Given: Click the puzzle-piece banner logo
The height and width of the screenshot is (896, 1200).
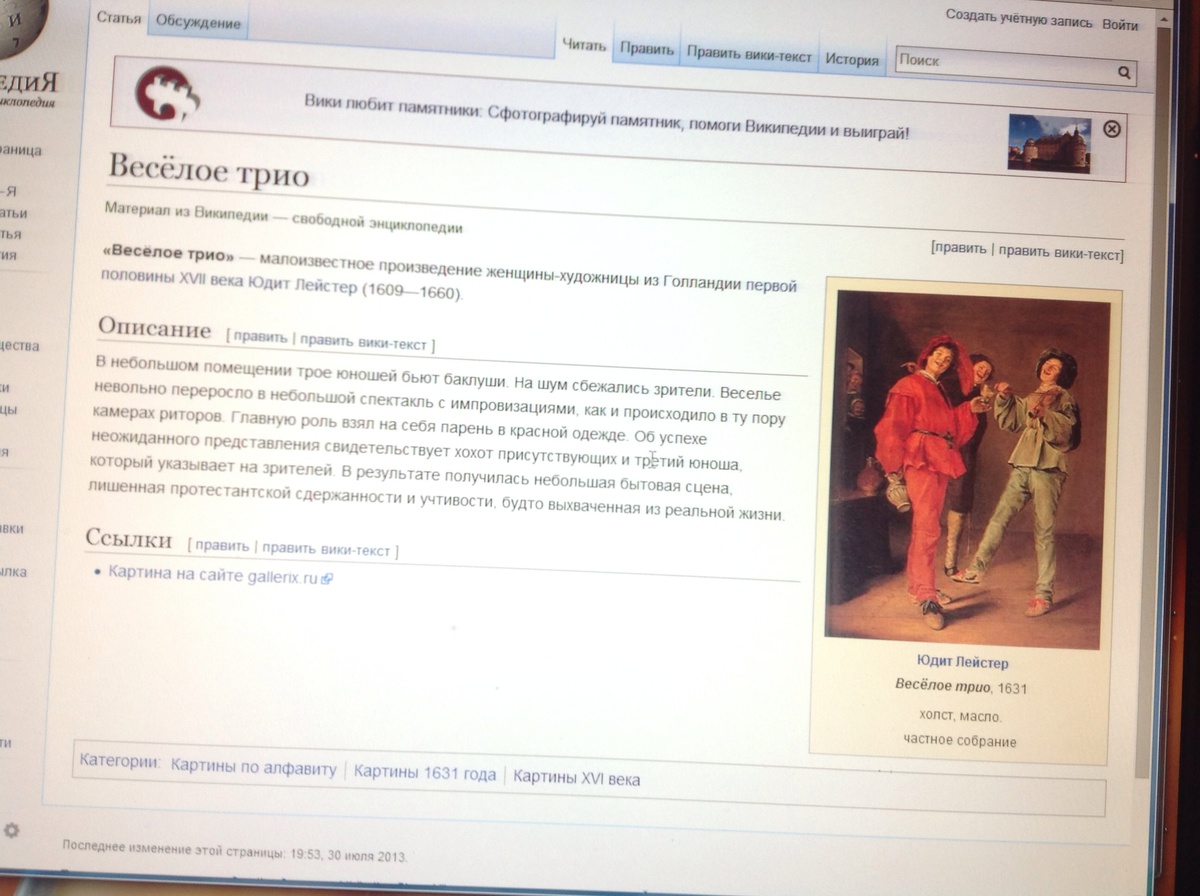Looking at the screenshot, I should (166, 93).
